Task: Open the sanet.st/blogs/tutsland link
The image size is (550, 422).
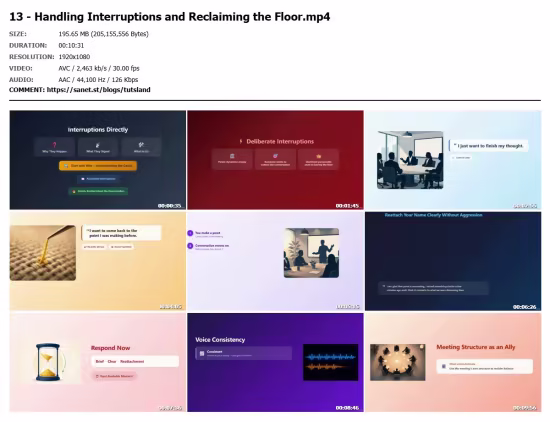Action: click(99, 89)
